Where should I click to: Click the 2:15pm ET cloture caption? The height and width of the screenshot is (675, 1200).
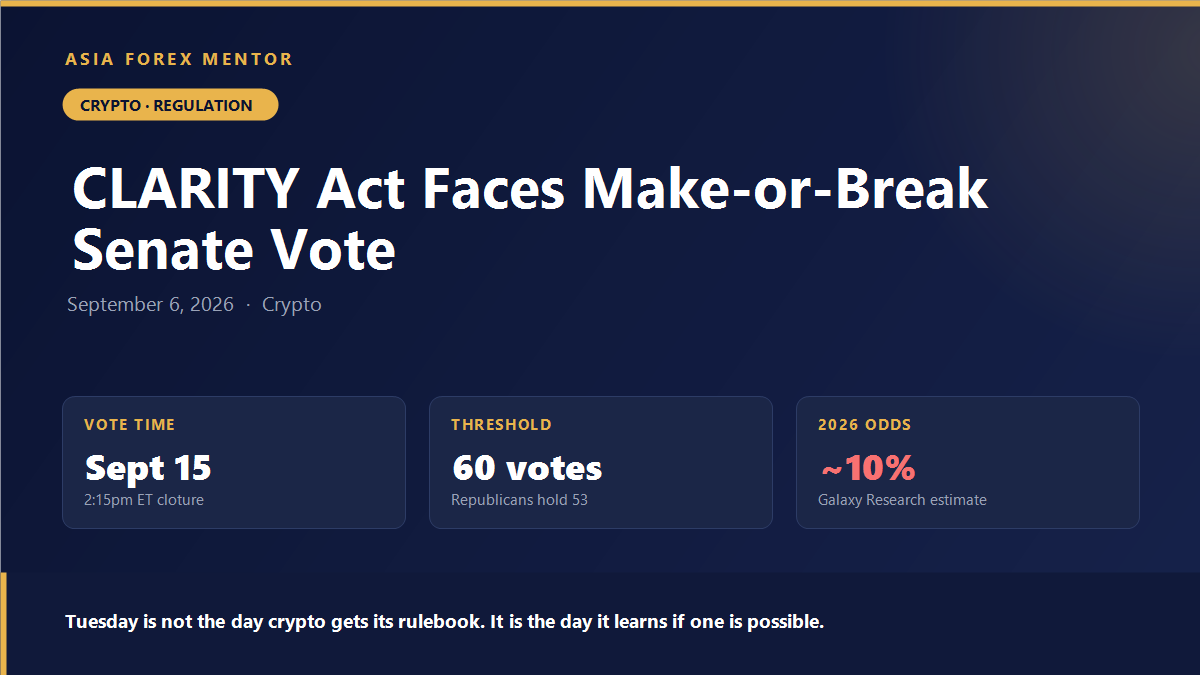tap(144, 499)
